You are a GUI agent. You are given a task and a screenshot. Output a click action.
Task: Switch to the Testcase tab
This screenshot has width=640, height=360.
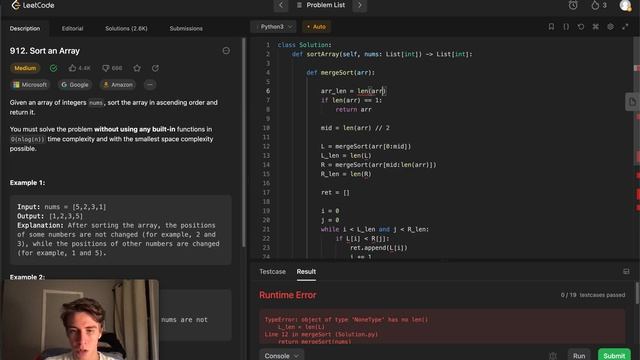(272, 272)
